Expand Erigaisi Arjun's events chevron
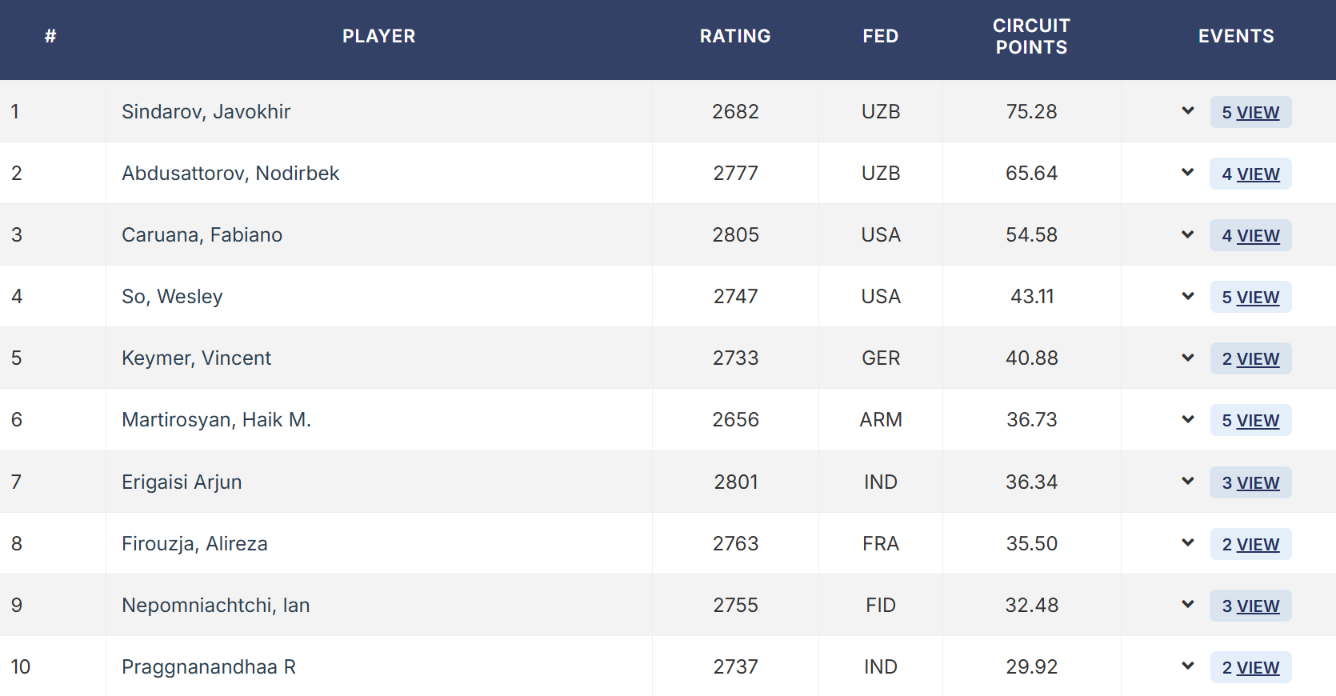The image size is (1336, 696). [x=1188, y=482]
